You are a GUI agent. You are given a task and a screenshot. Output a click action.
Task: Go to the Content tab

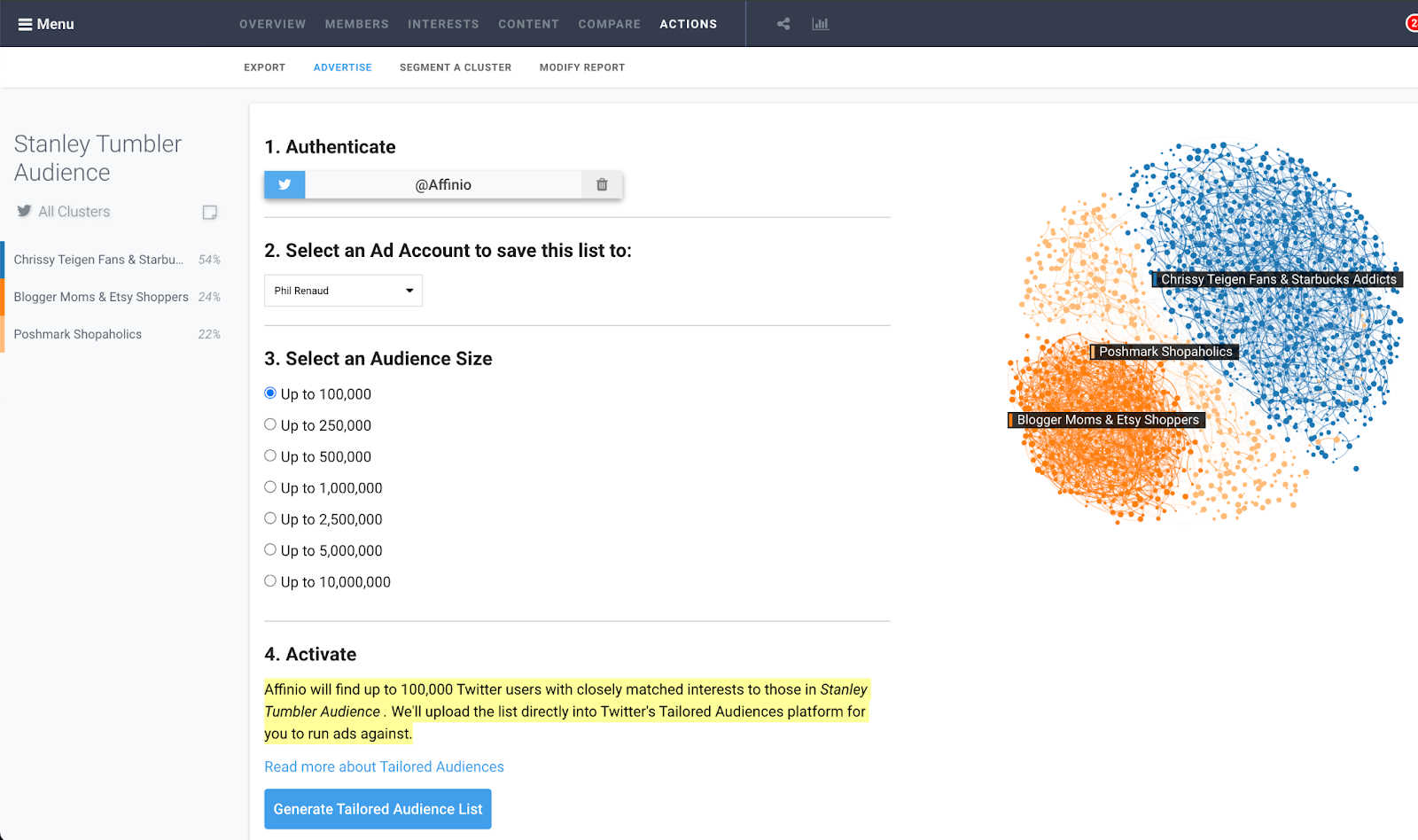point(528,24)
